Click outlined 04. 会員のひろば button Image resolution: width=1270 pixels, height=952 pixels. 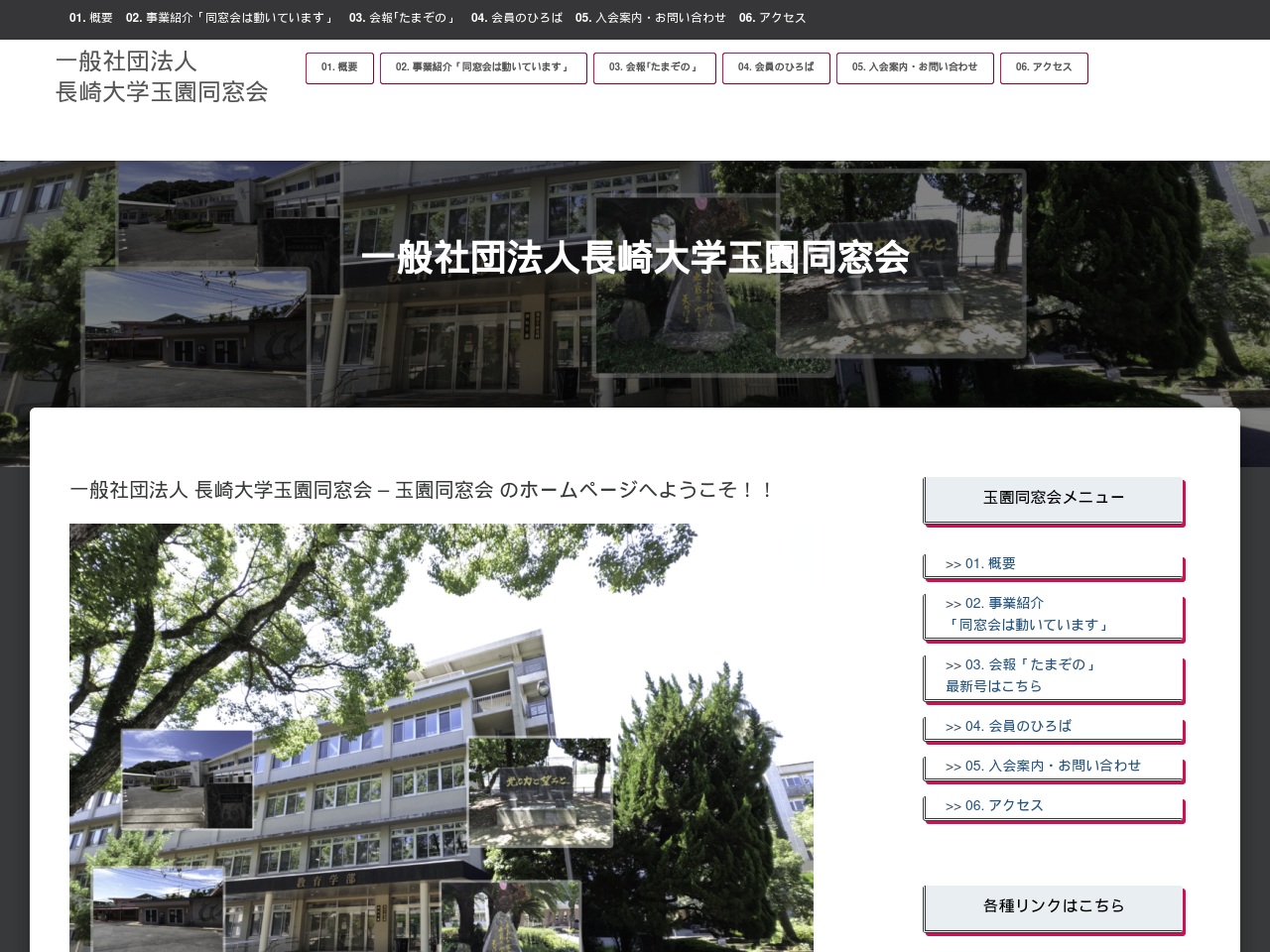pyautogui.click(x=776, y=67)
